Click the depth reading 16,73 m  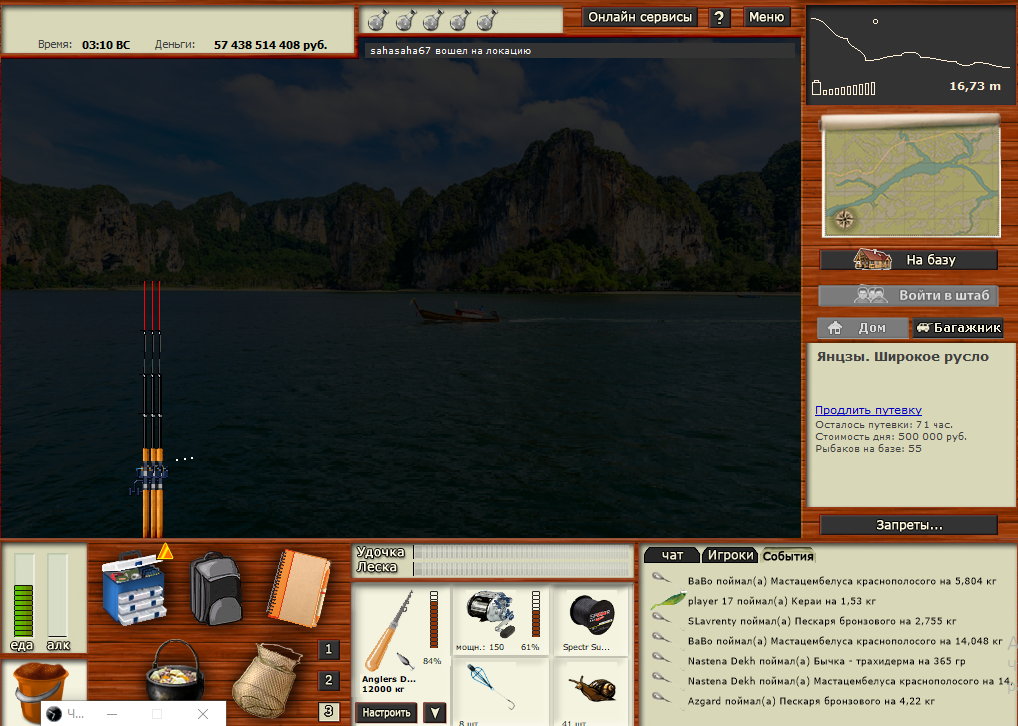click(x=975, y=86)
